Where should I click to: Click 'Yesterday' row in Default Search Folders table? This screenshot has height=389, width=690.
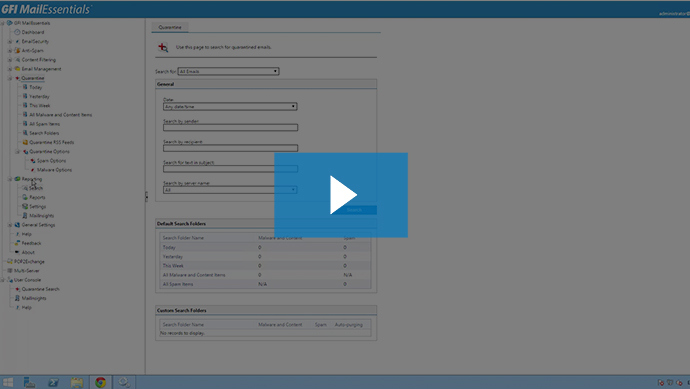coord(265,257)
